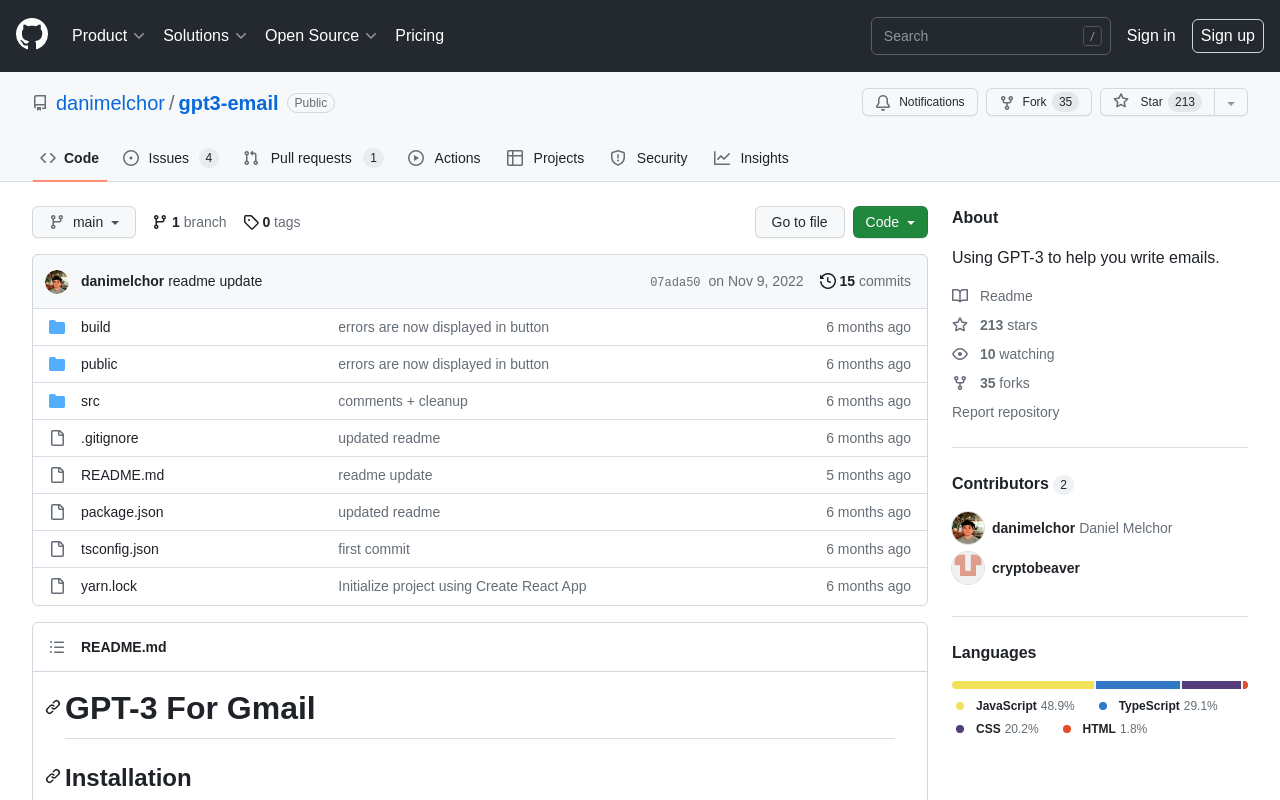Click the JavaScript 48.9% language link
Image resolution: width=1280 pixels, height=800 pixels.
[1015, 706]
